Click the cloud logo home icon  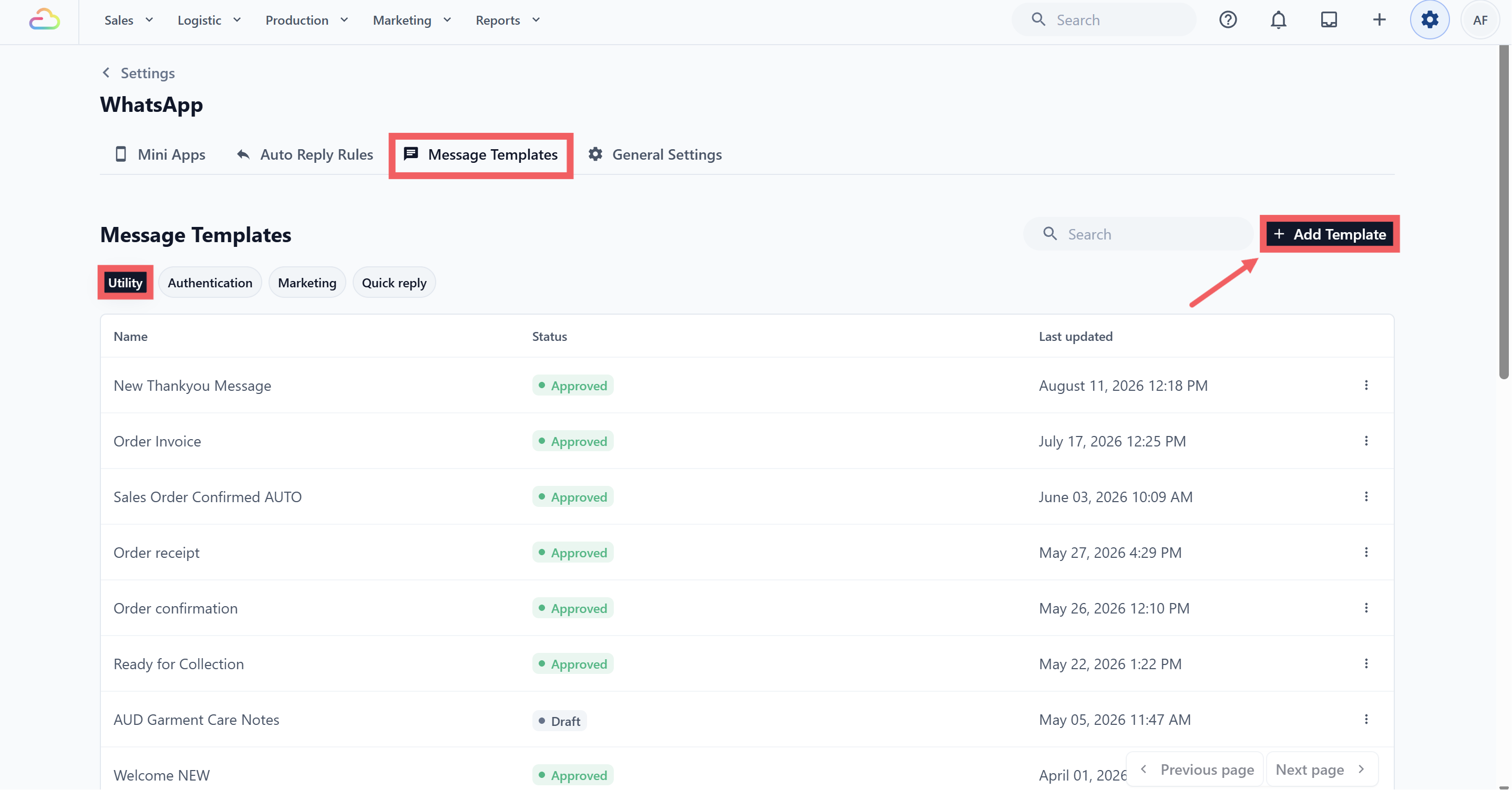pyautogui.click(x=44, y=20)
